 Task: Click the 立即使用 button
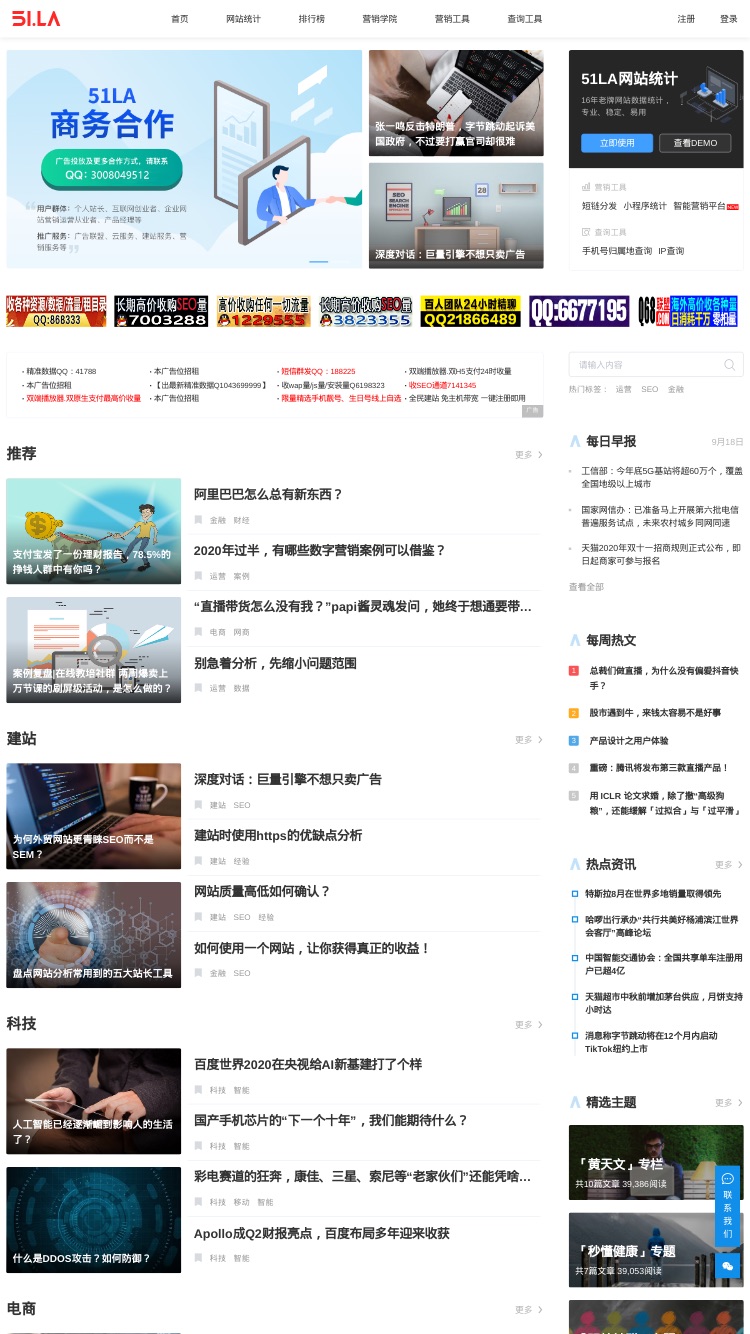pyautogui.click(x=617, y=143)
